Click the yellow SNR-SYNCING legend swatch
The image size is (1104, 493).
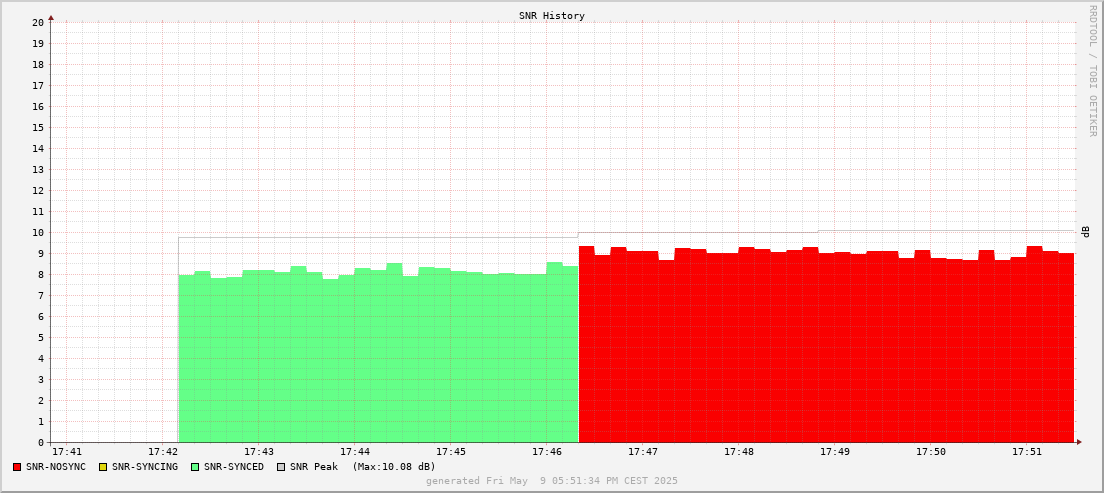pyautogui.click(x=104, y=467)
